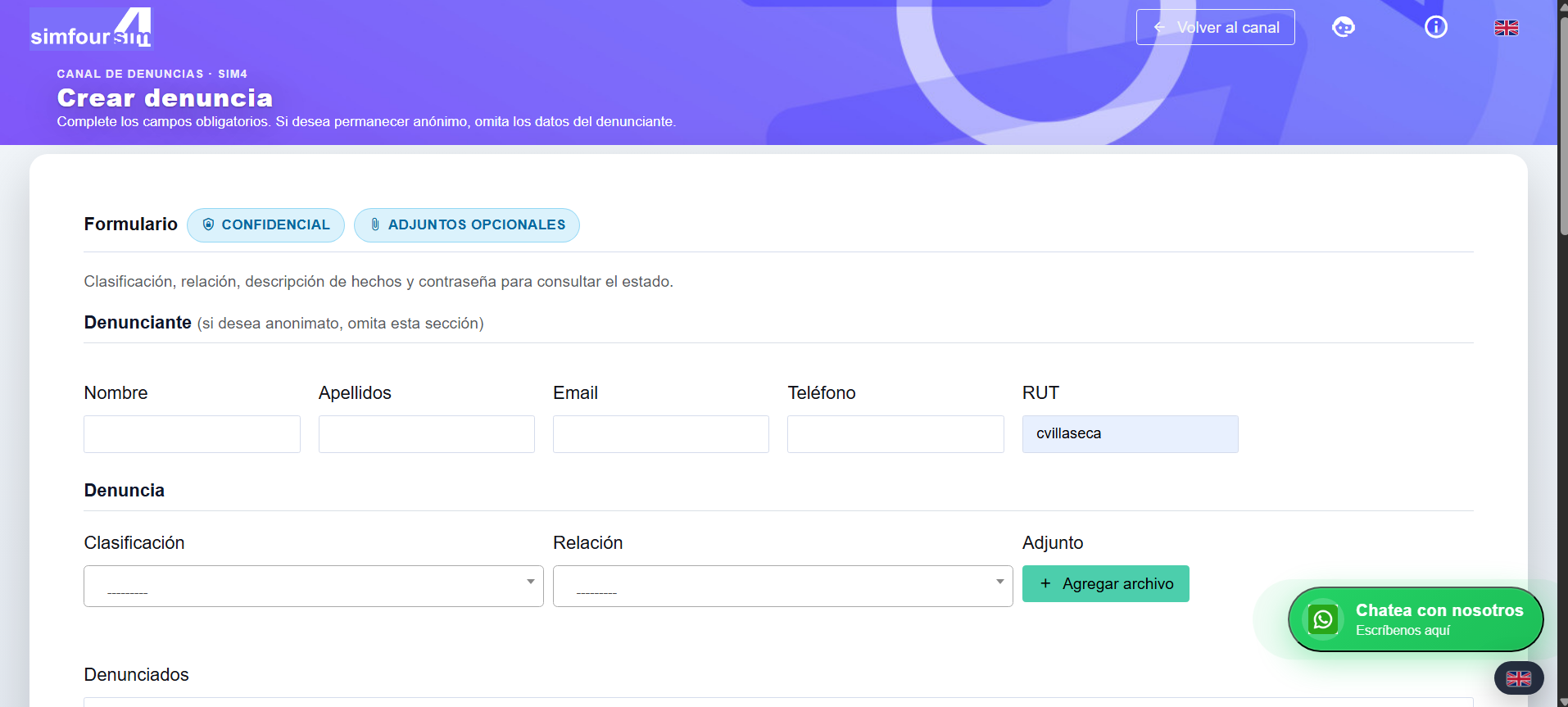Click the Adjunto label
This screenshot has height=707, width=1568.
coord(1053,542)
